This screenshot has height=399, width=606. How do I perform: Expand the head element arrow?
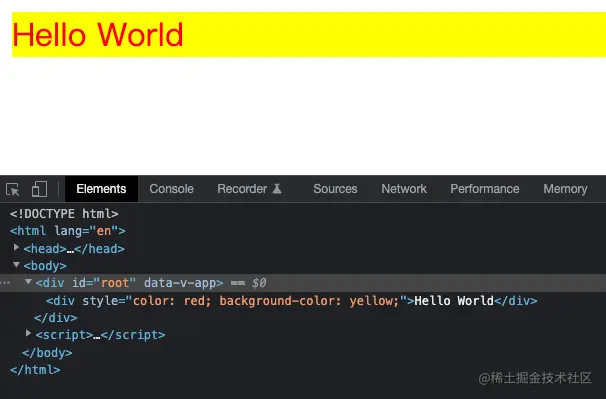click(x=16, y=247)
